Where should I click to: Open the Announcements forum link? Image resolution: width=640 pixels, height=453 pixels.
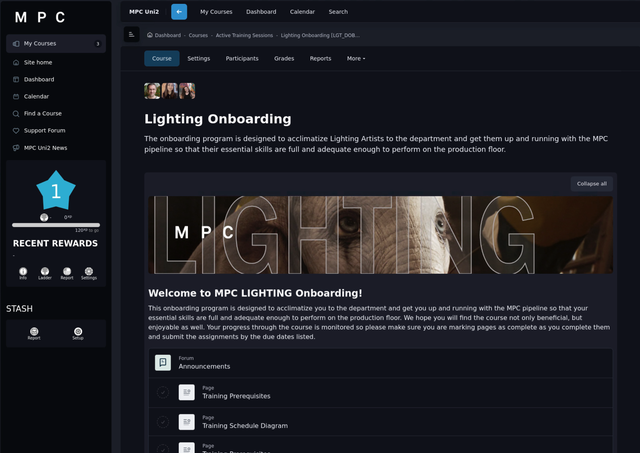204,366
